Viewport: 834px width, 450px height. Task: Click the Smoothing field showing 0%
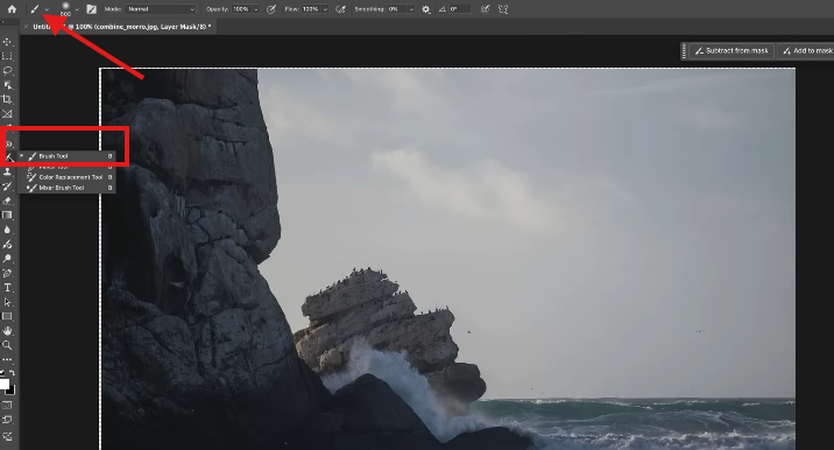click(x=397, y=9)
